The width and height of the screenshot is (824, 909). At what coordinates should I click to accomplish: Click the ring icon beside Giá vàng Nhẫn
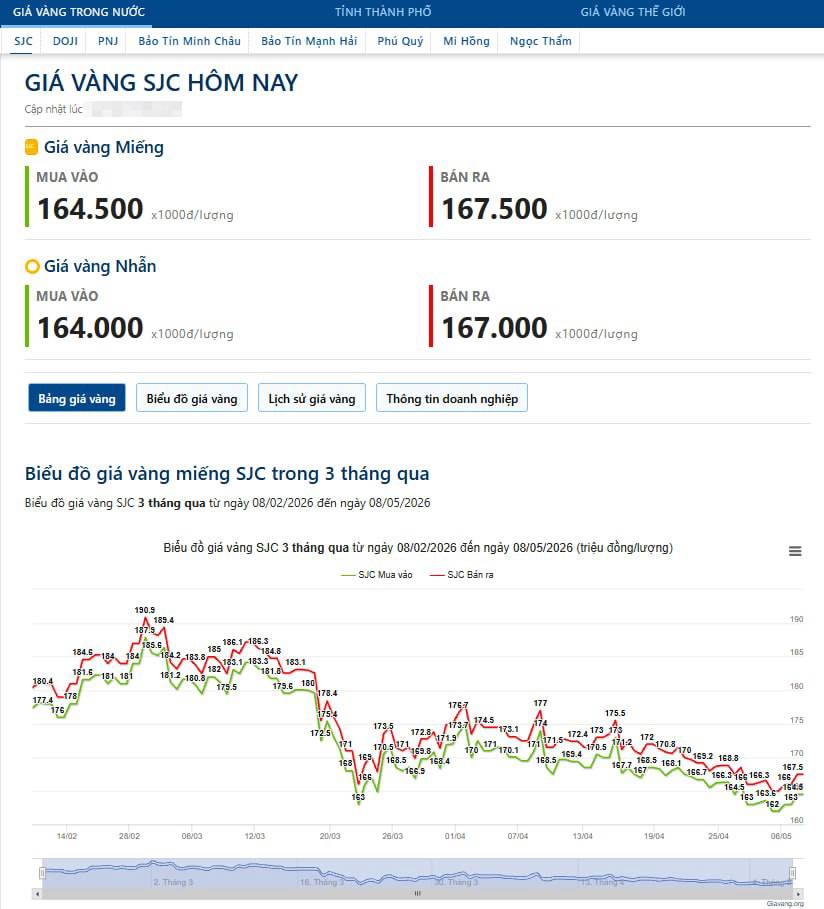32,267
